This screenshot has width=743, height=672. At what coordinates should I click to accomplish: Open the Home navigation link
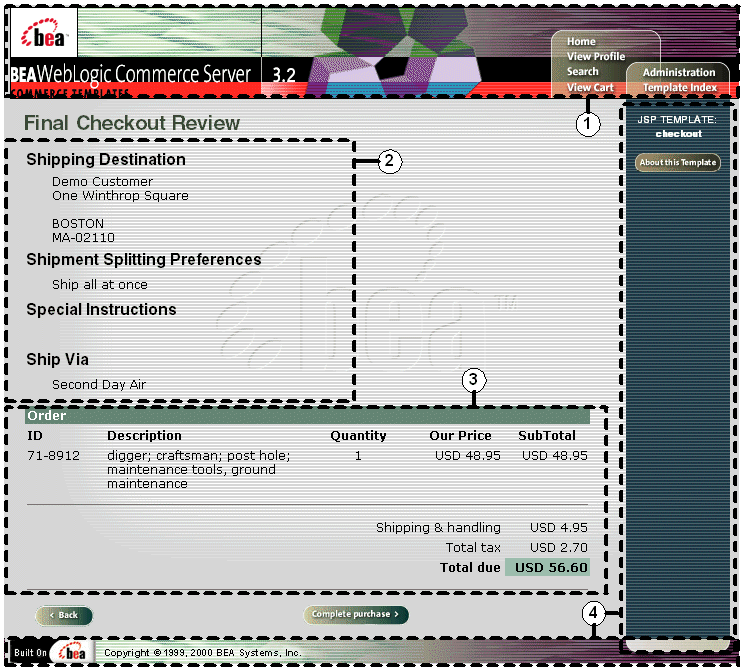(x=581, y=42)
